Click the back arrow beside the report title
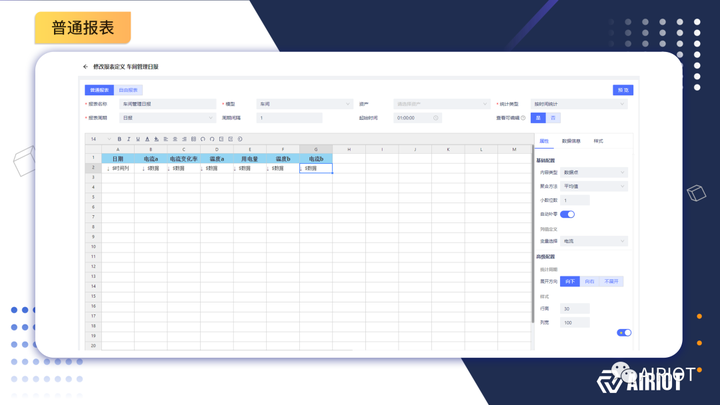 tap(85, 67)
